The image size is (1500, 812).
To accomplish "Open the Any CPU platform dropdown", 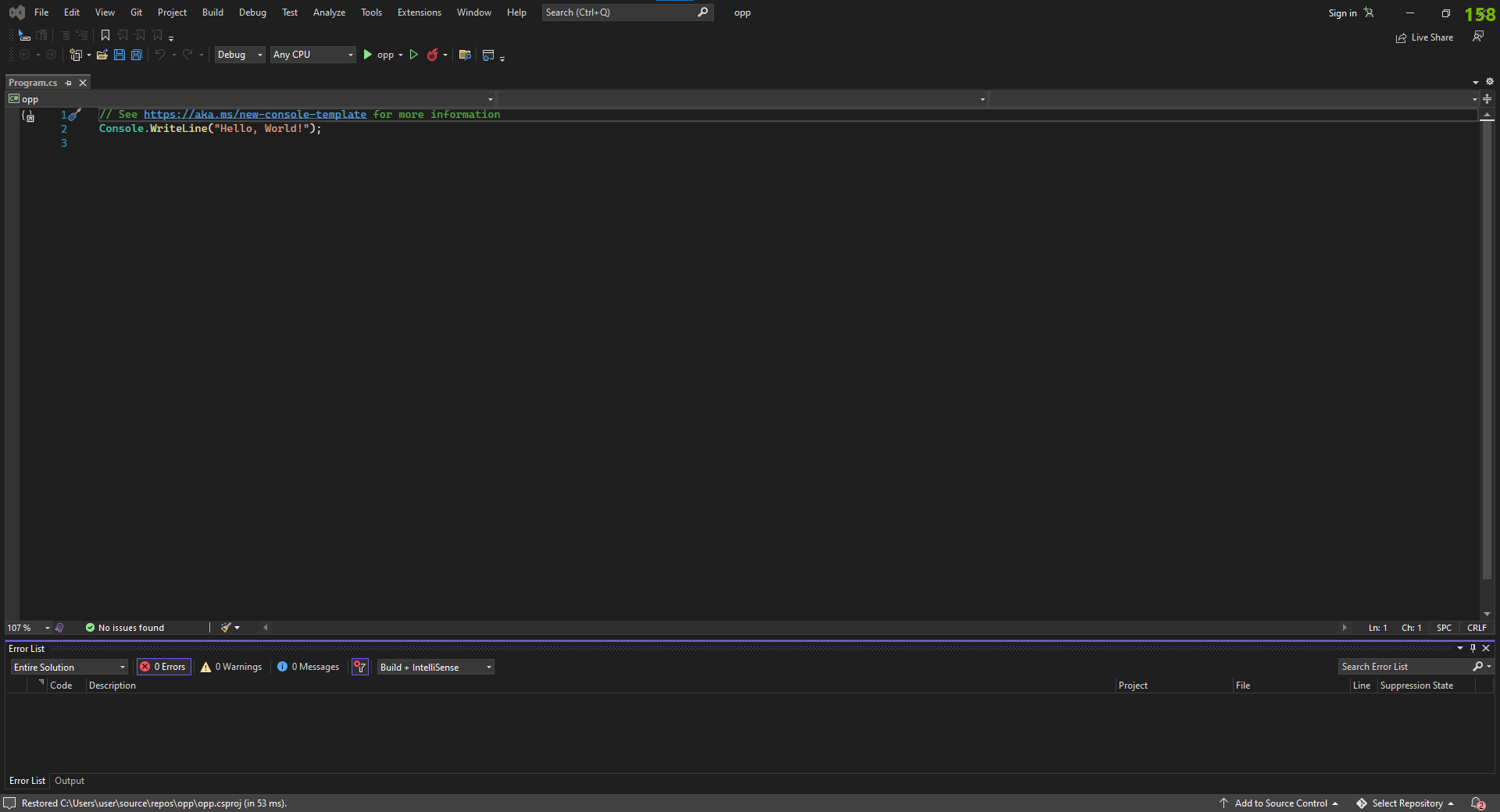I will point(313,55).
